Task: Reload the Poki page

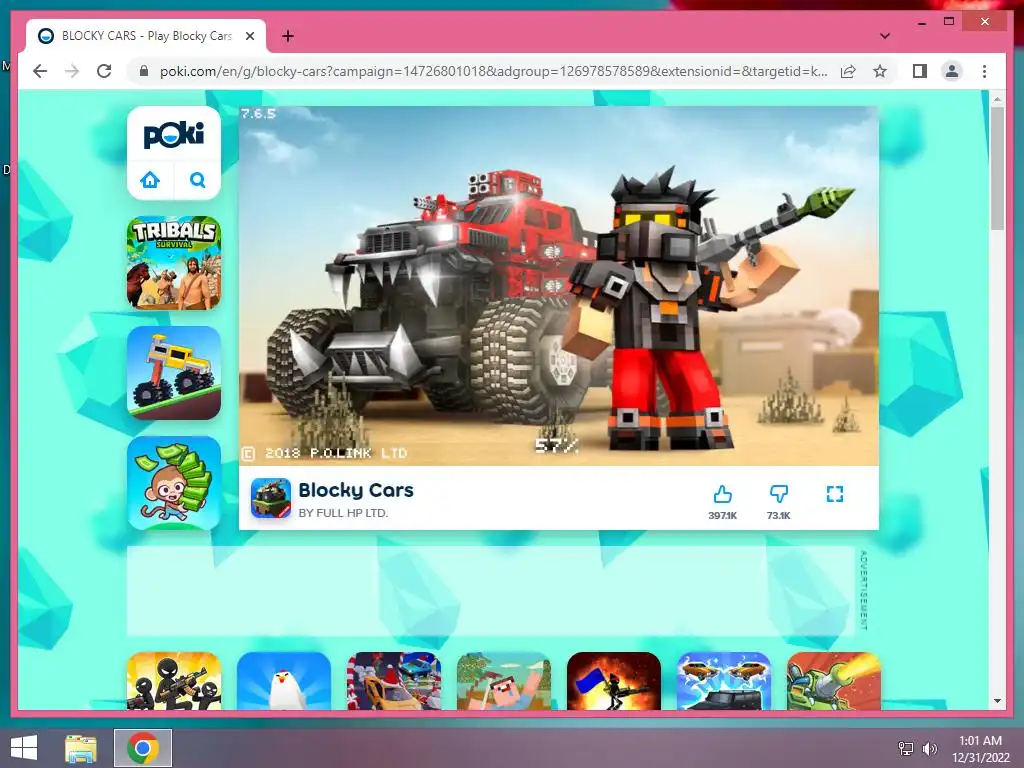Action: [x=104, y=71]
